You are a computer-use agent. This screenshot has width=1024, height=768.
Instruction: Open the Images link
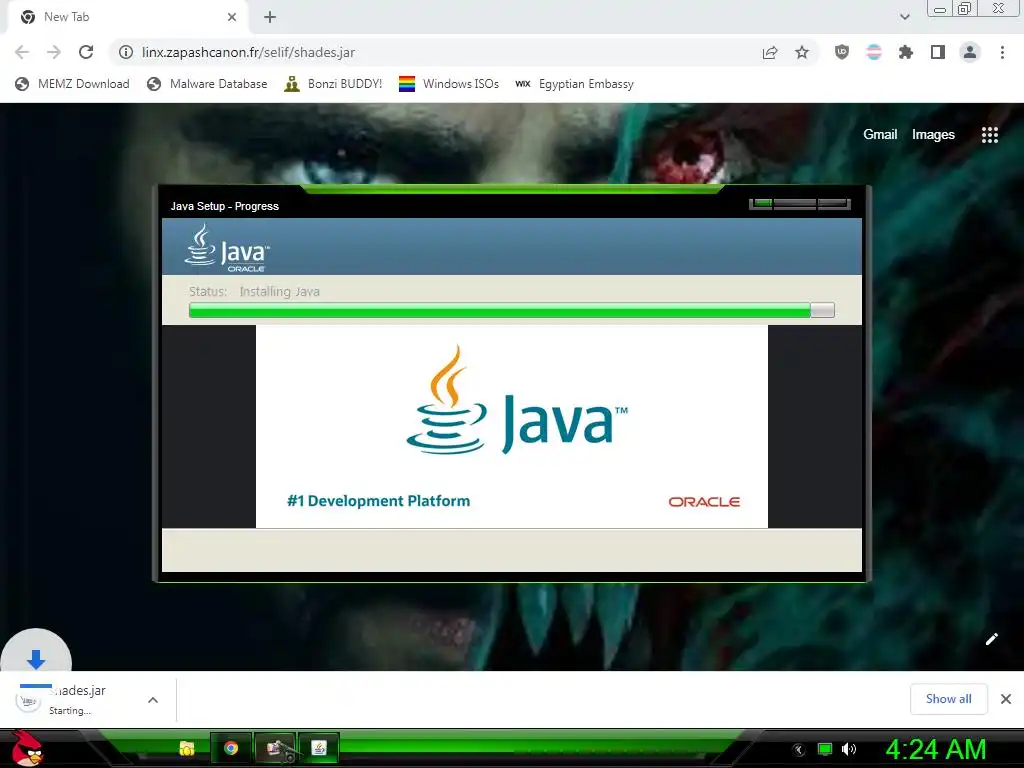(x=933, y=135)
